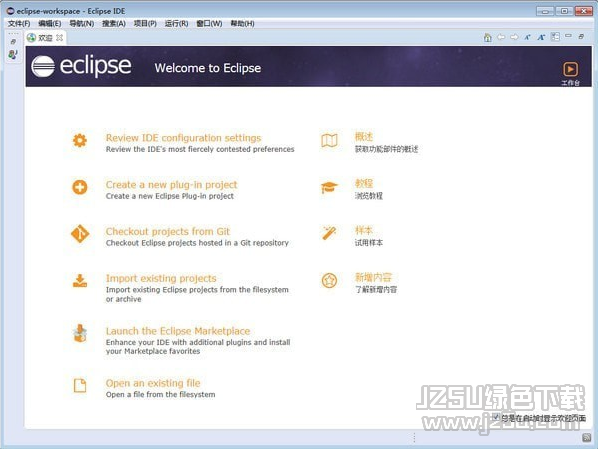This screenshot has height=449, width=598.
Task: Click the globe icon on Welcome tab
Action: click(31, 37)
